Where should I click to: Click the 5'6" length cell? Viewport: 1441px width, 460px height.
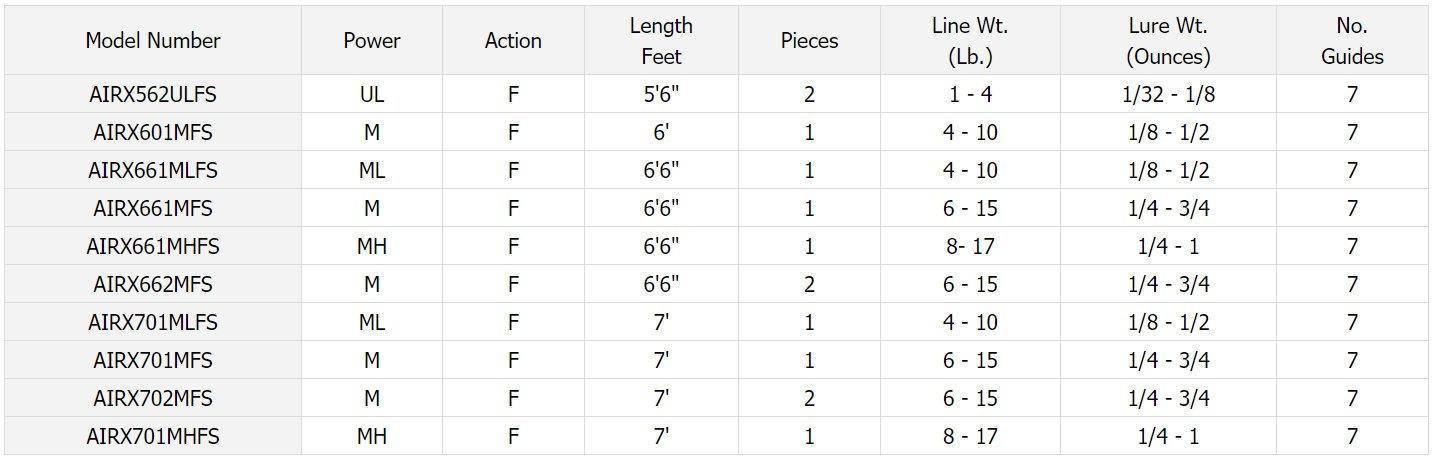click(x=661, y=95)
